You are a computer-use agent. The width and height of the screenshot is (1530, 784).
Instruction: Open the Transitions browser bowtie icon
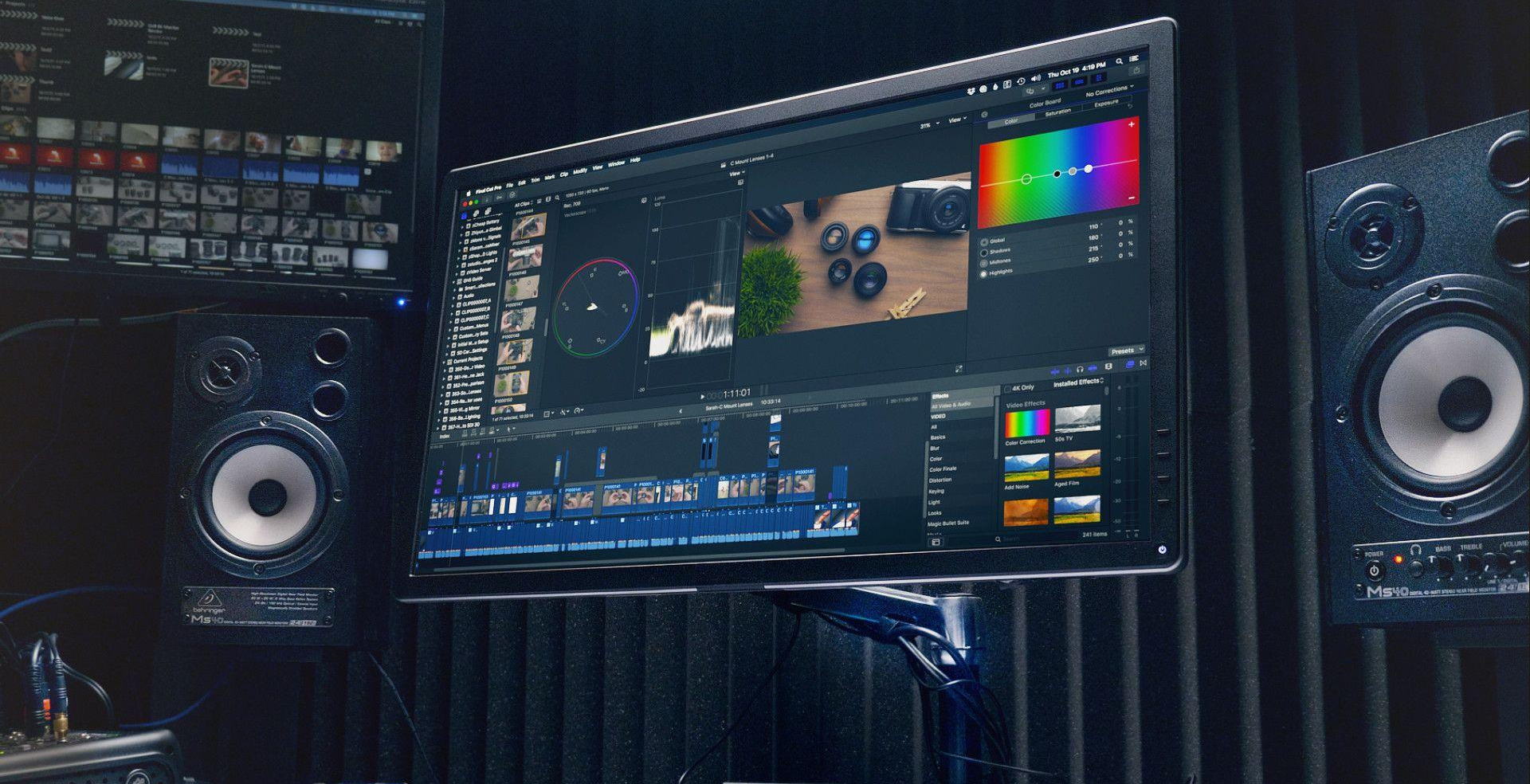1143,363
